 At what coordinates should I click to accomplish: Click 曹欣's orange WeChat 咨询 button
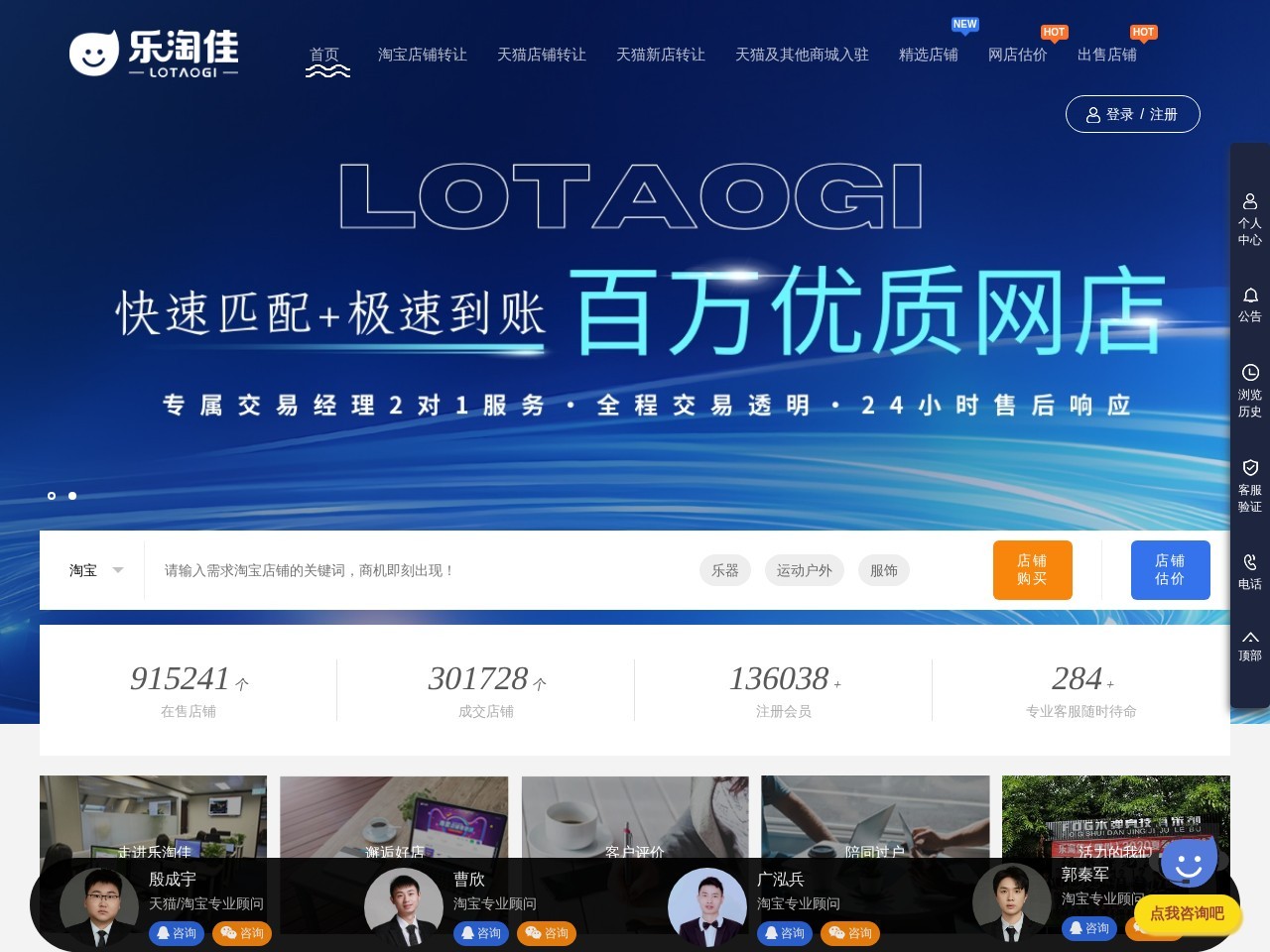tap(547, 933)
